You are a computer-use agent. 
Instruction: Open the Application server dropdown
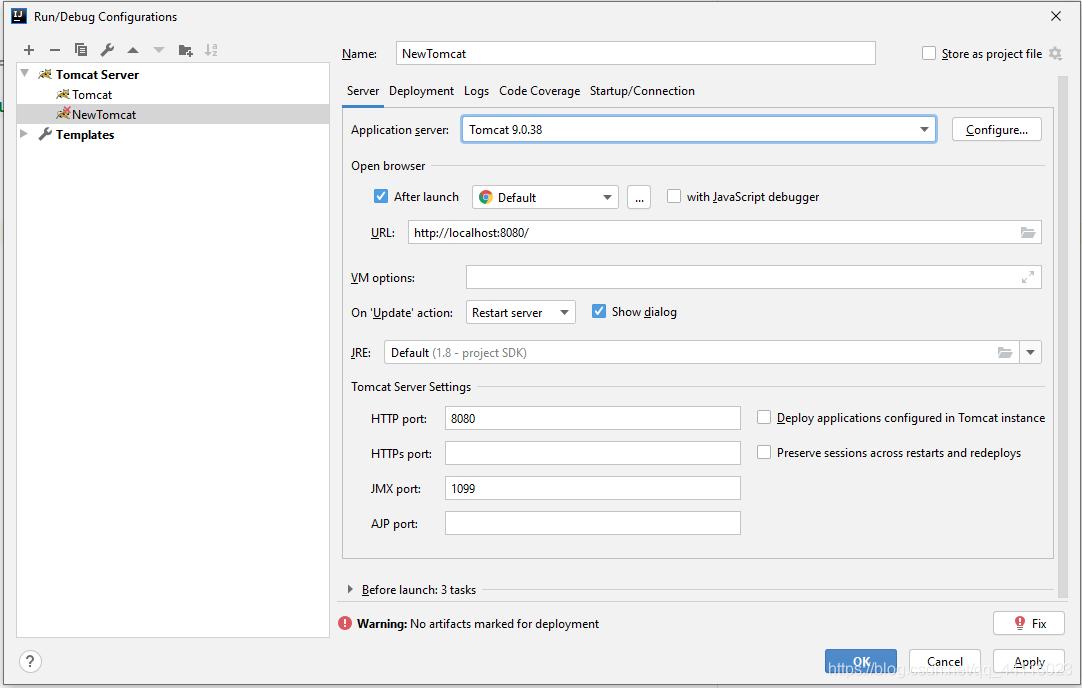(923, 130)
